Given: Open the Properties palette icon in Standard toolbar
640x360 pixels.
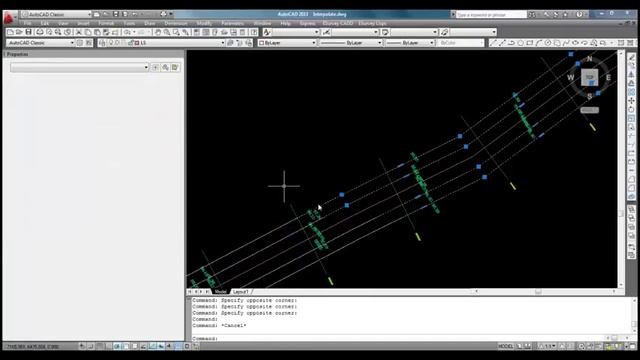Looking at the screenshot, I should tap(197, 32).
